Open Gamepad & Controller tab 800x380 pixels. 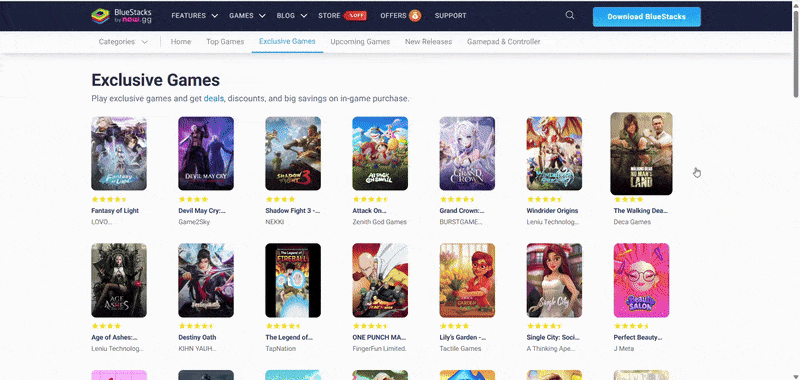pos(504,42)
